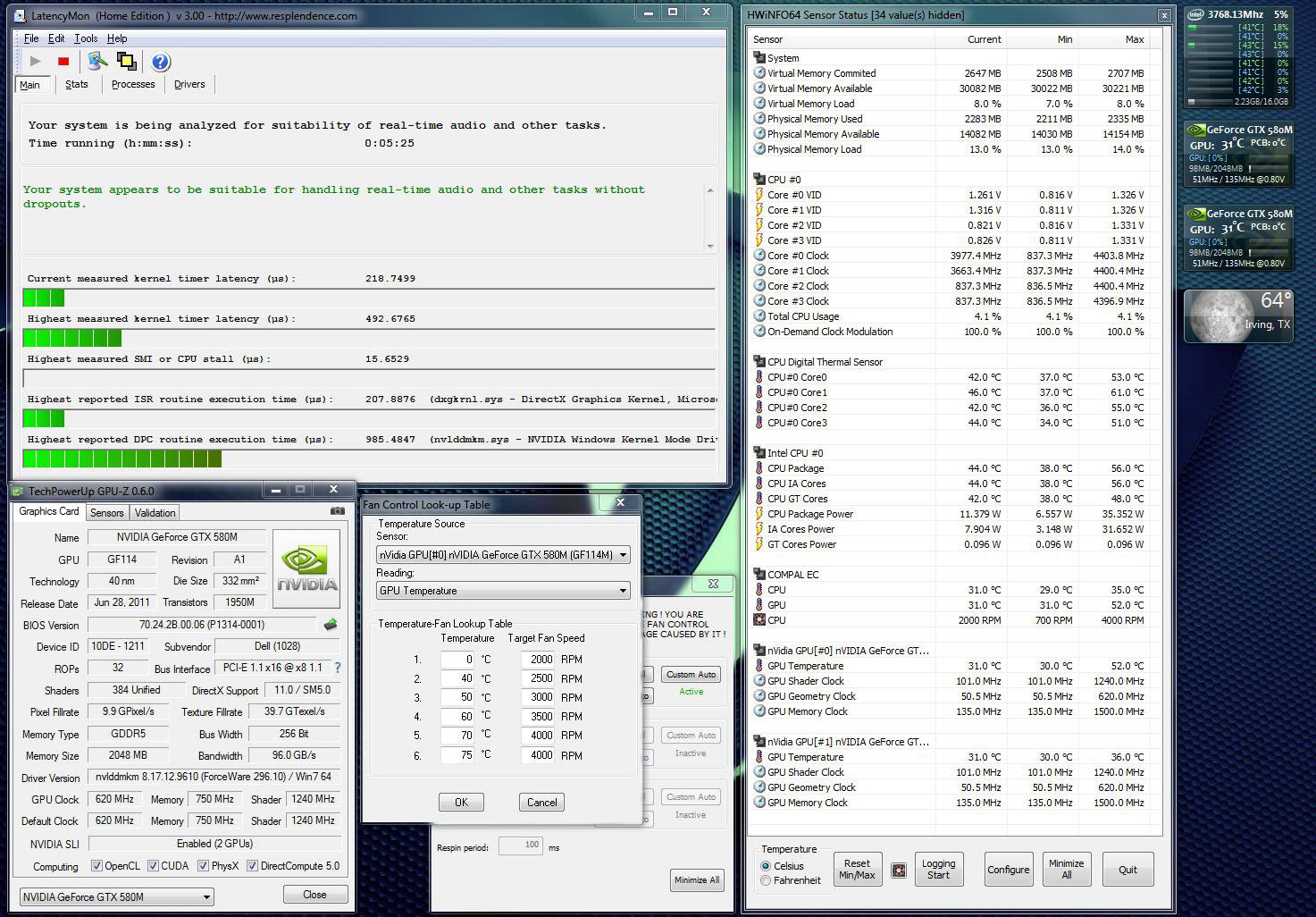1316x917 pixels.
Task: Switch to the Sensors tab in GPU-Z
Action: click(x=107, y=513)
